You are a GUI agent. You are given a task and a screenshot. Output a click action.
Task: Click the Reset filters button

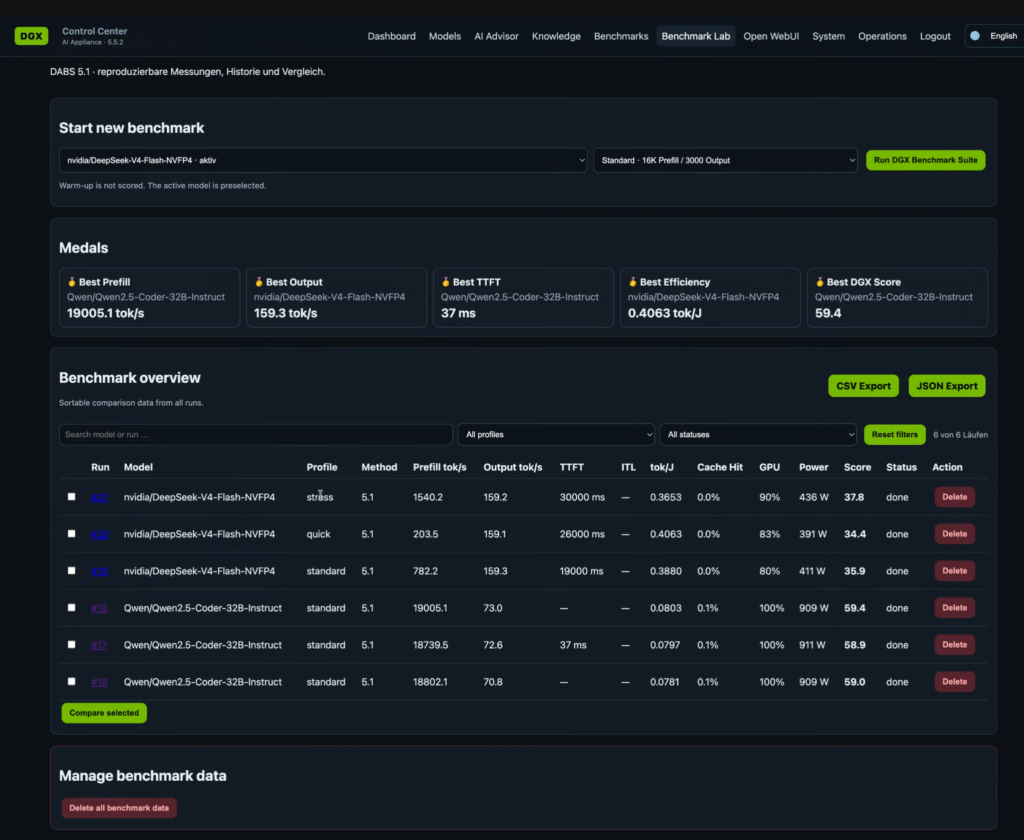coord(894,434)
